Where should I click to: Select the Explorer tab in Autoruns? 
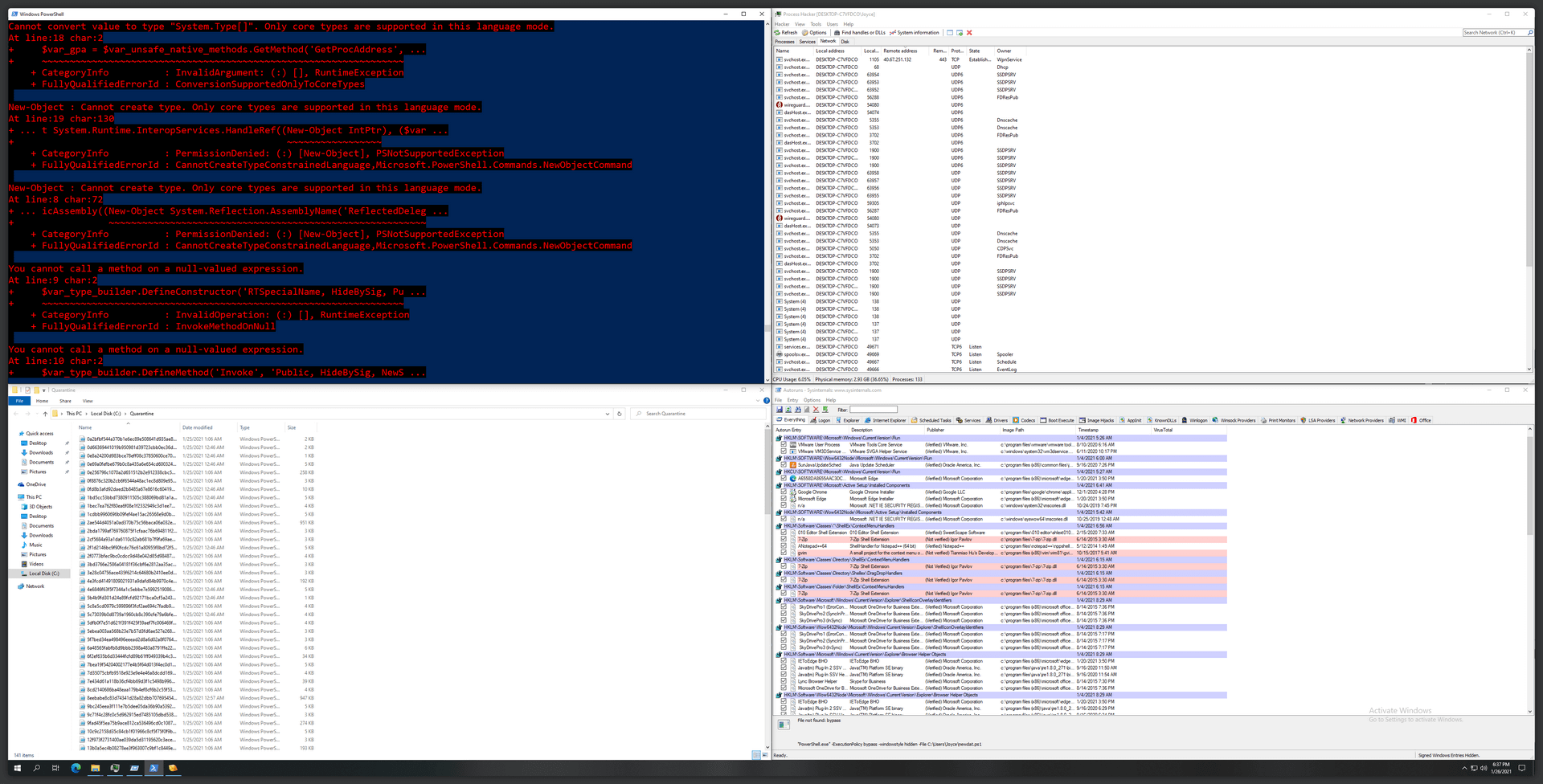848,420
